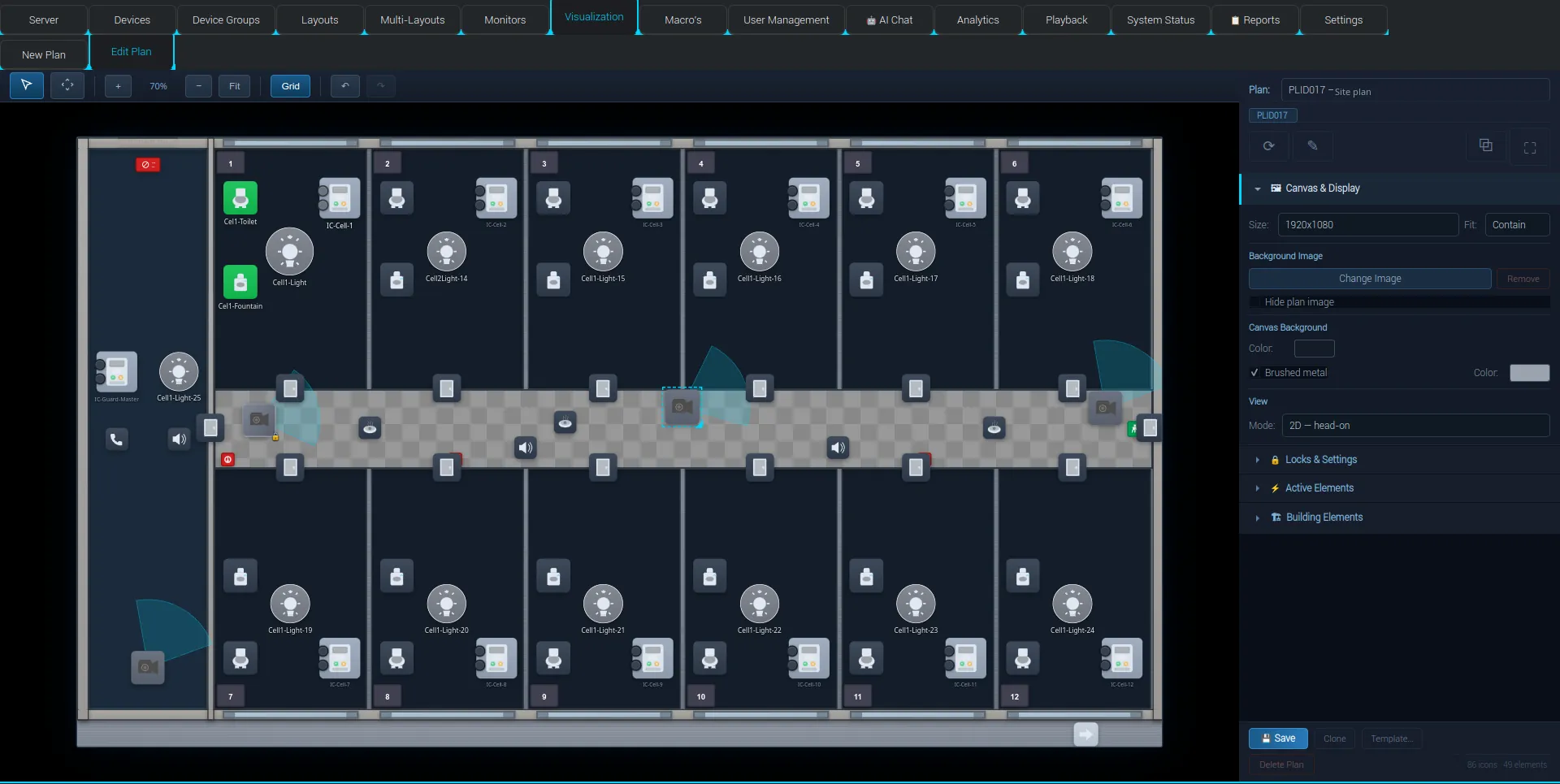Viewport: 1560px width, 784px height.
Task: Toggle the Grid button
Action: [291, 85]
